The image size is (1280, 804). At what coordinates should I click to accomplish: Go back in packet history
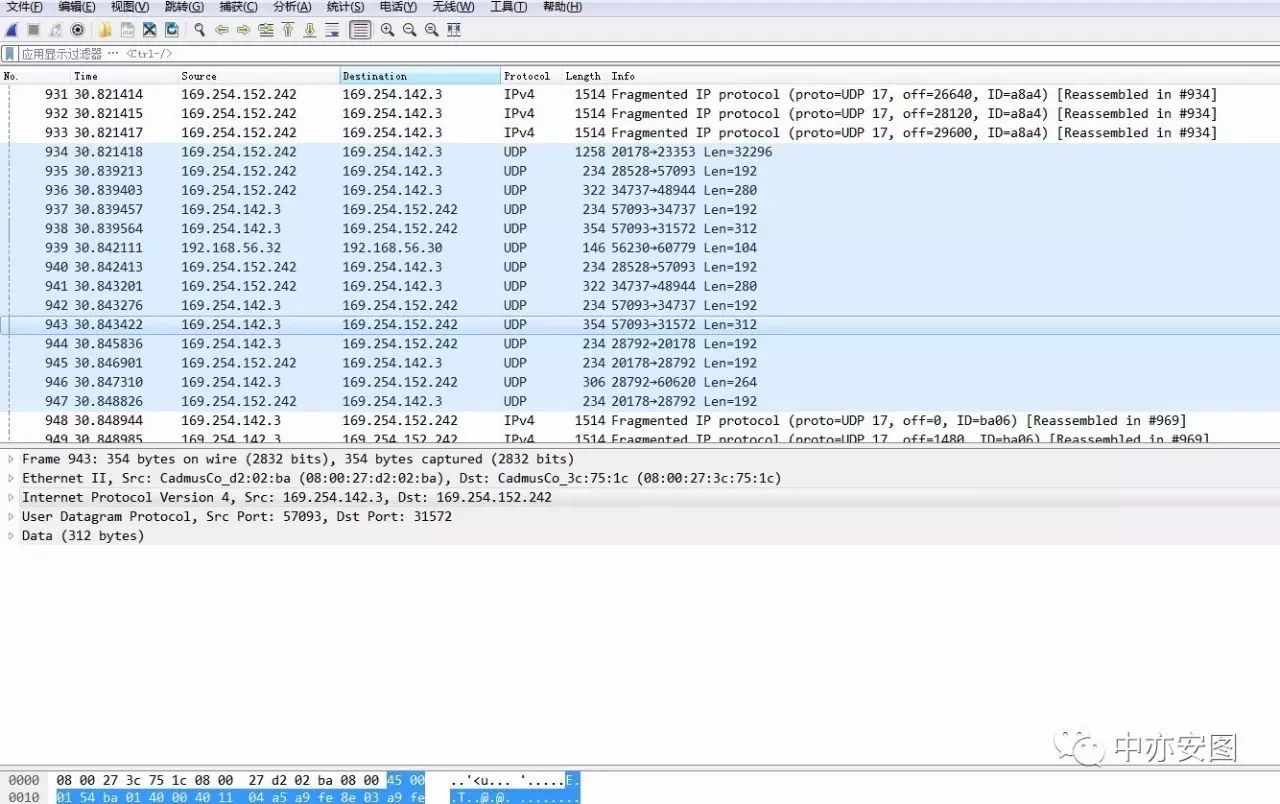pyautogui.click(x=221, y=30)
